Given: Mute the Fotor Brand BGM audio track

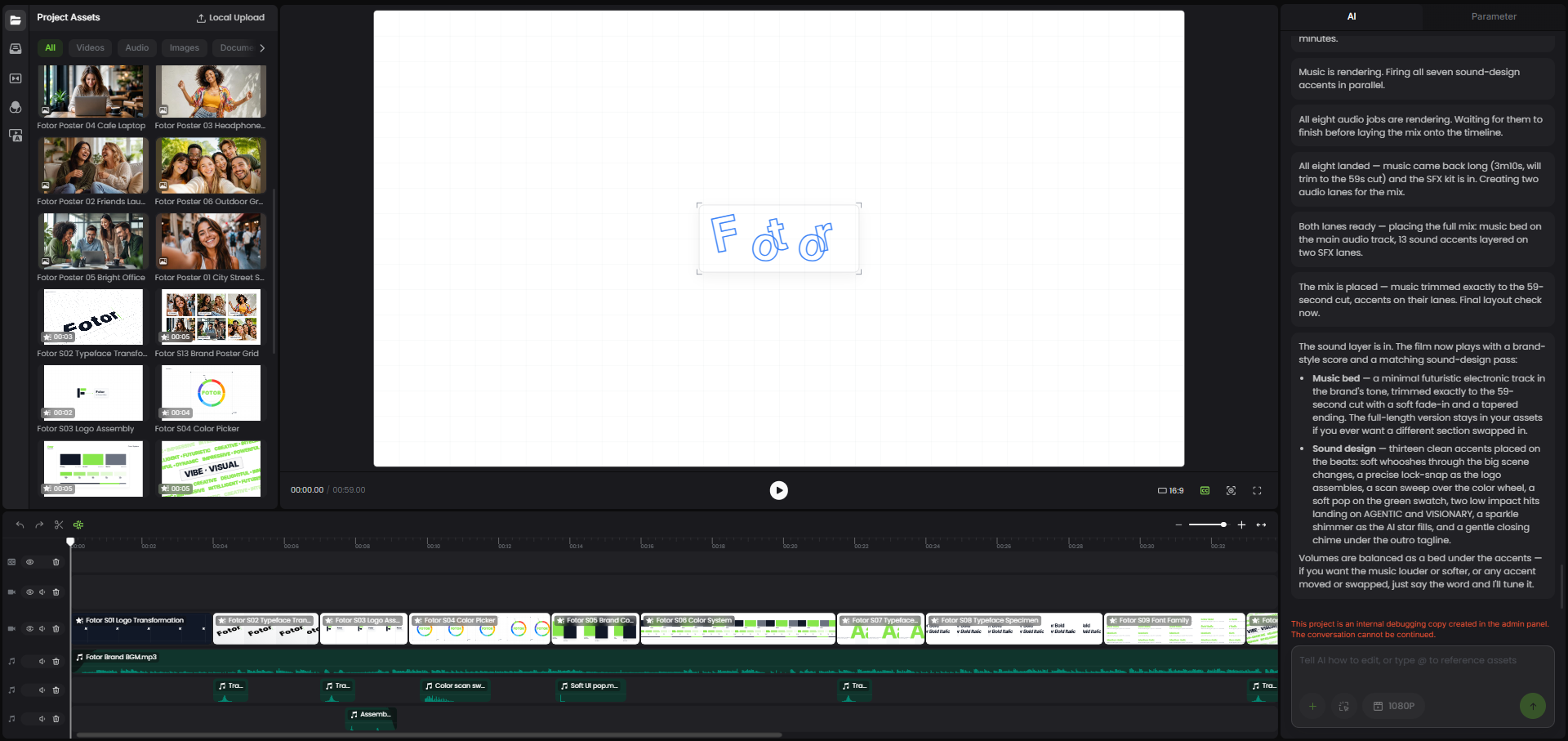Looking at the screenshot, I should (x=42, y=661).
